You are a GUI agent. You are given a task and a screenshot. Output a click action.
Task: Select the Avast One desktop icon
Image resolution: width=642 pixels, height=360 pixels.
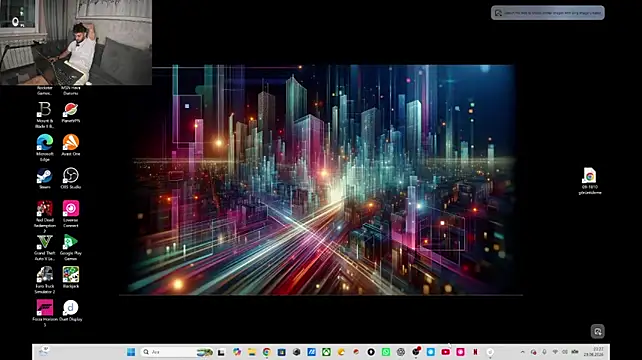[71, 145]
